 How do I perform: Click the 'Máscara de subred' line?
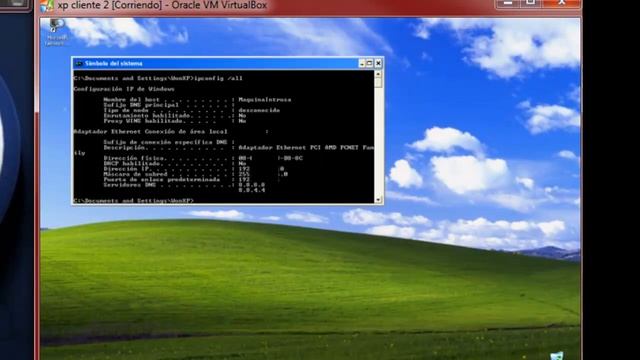pyautogui.click(x=196, y=174)
